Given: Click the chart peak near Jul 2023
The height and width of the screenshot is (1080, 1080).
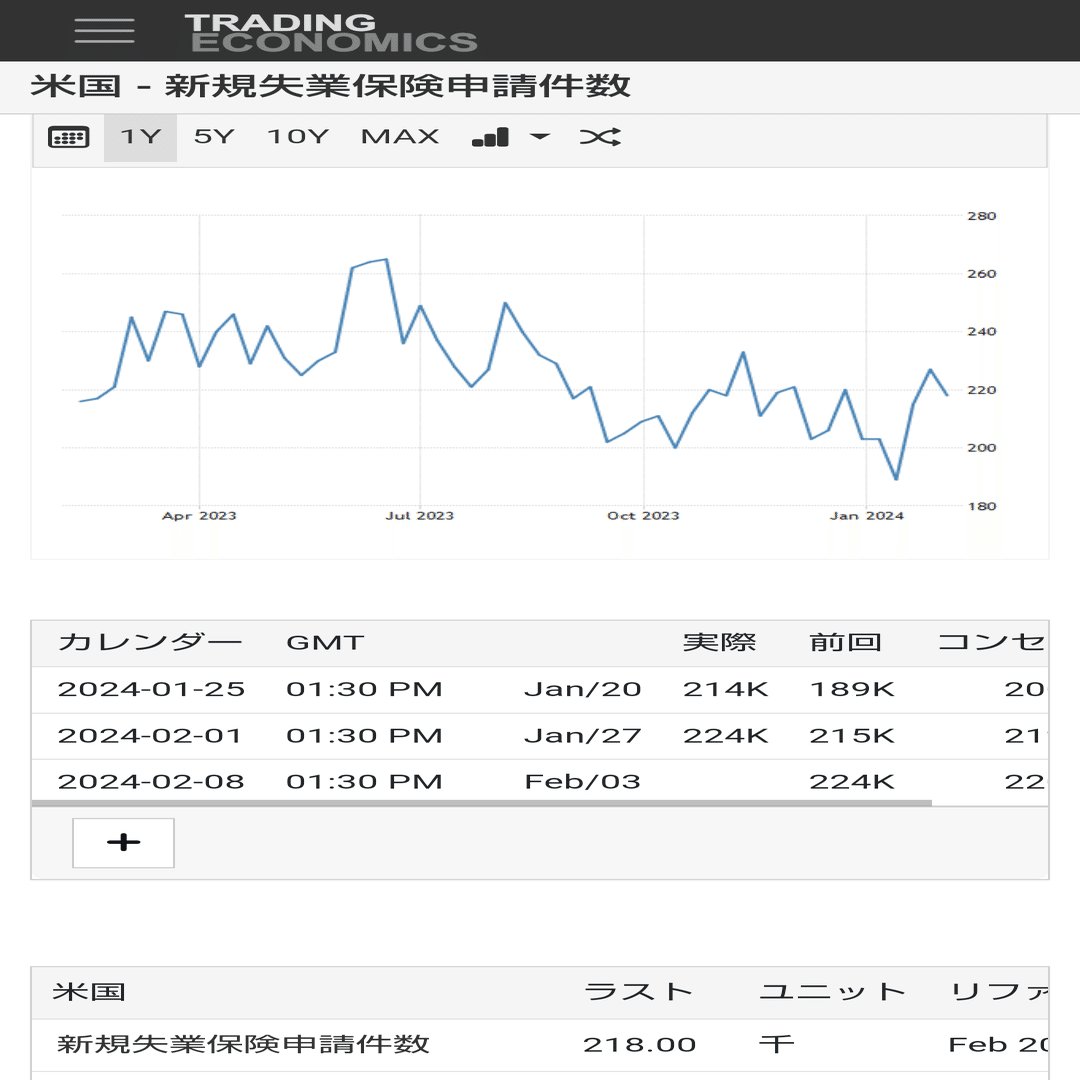Looking at the screenshot, I should (386, 260).
